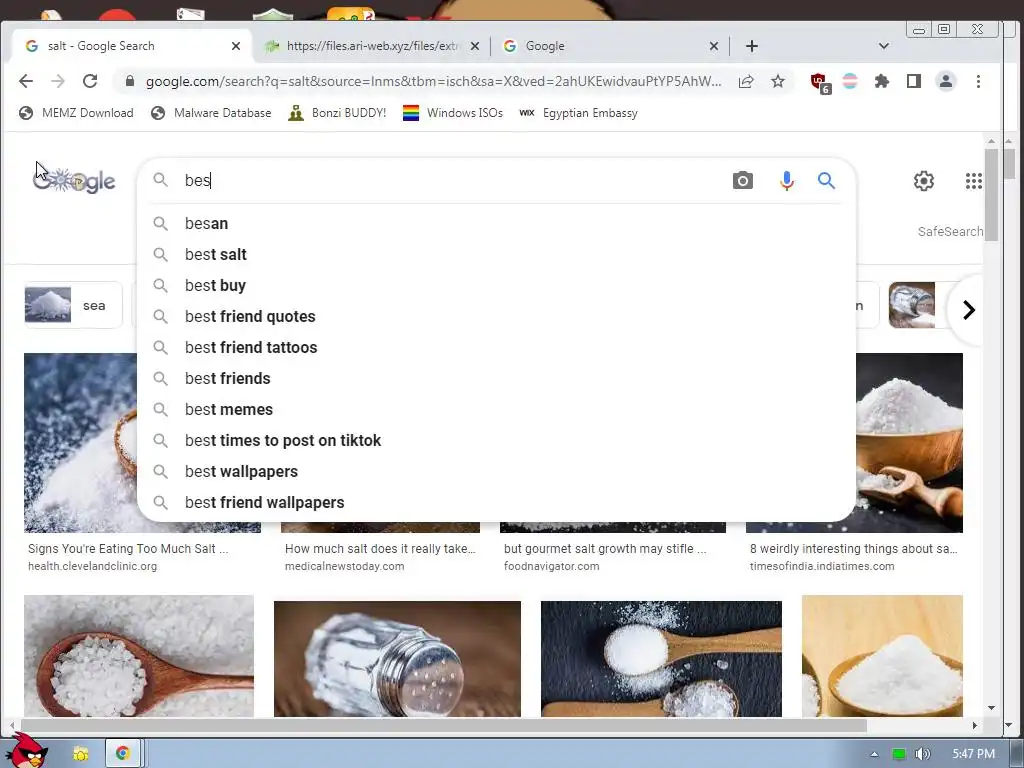The height and width of the screenshot is (768, 1024).
Task: Reload the current page
Action: point(89,81)
